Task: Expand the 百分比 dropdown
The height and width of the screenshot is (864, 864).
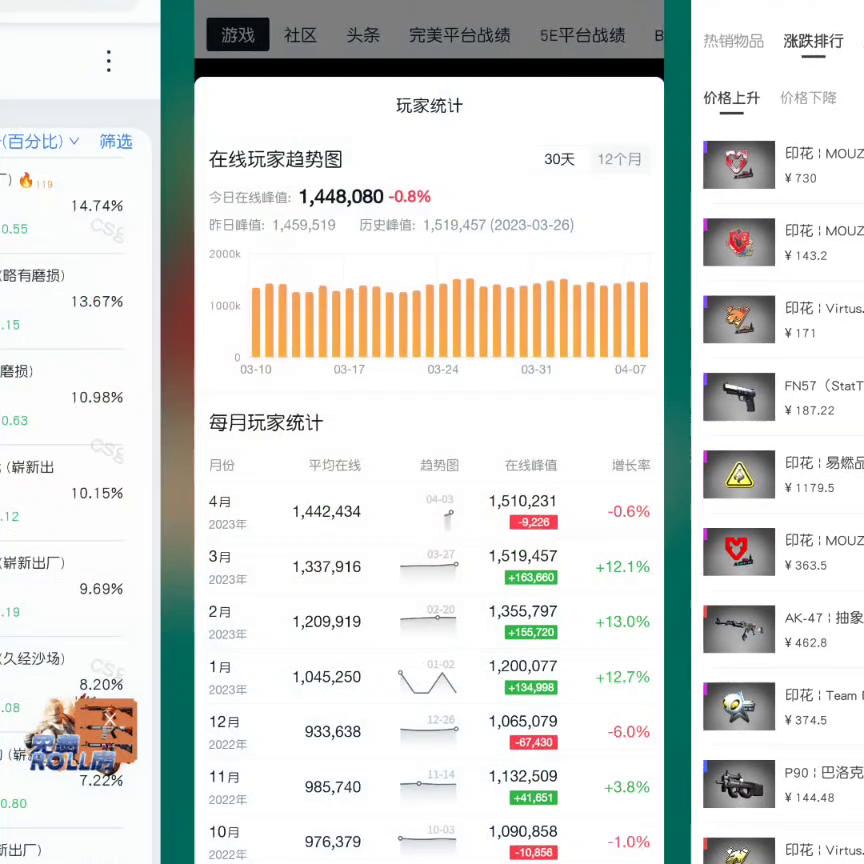Action: point(38,142)
